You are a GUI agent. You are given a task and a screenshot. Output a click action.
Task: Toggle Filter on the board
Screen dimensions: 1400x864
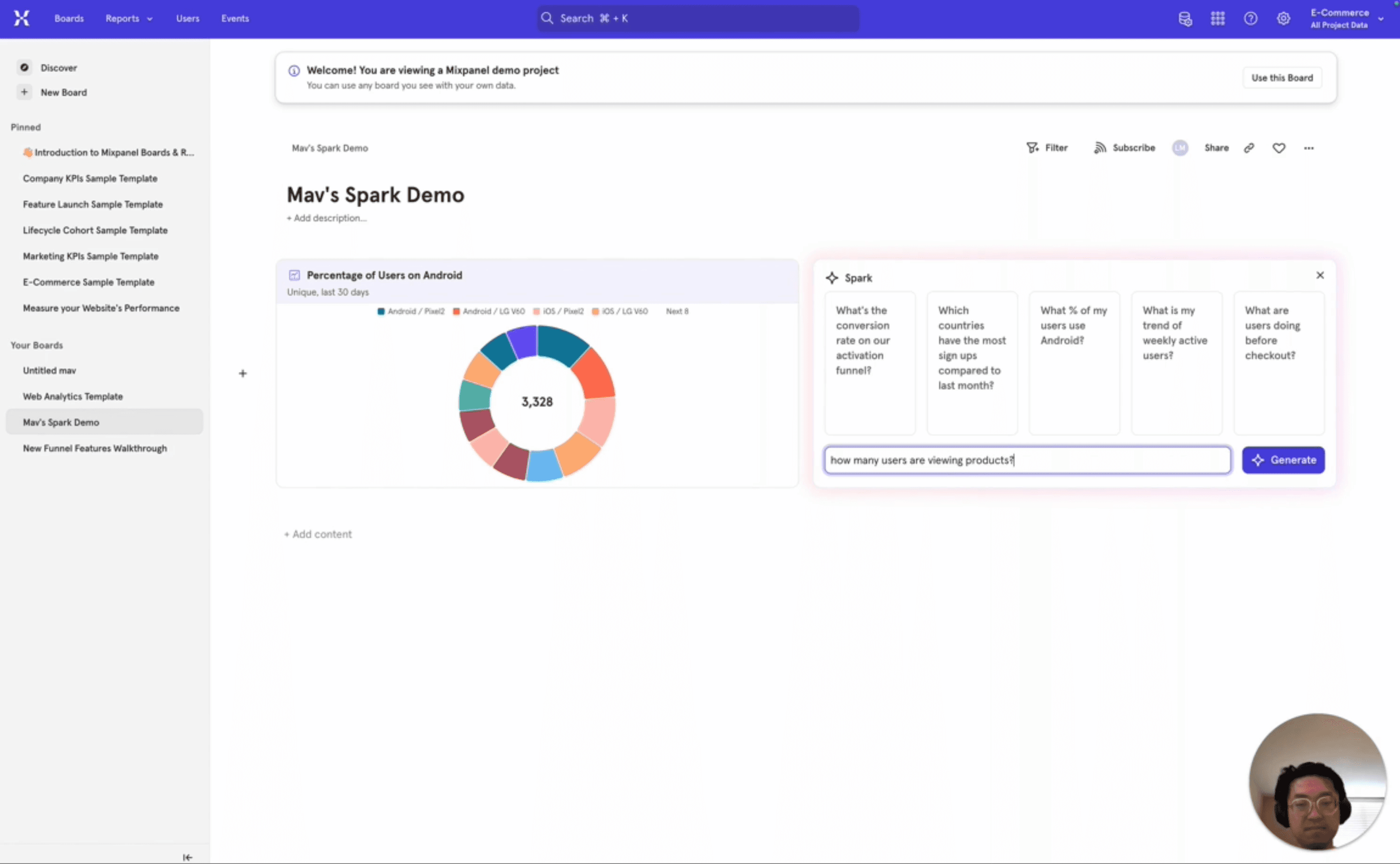tap(1047, 148)
